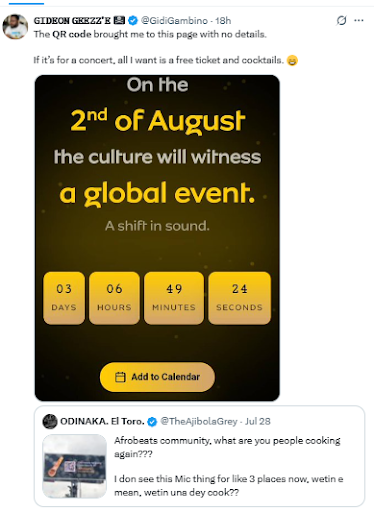Click the laughing emoji in the tweet

tap(292, 60)
